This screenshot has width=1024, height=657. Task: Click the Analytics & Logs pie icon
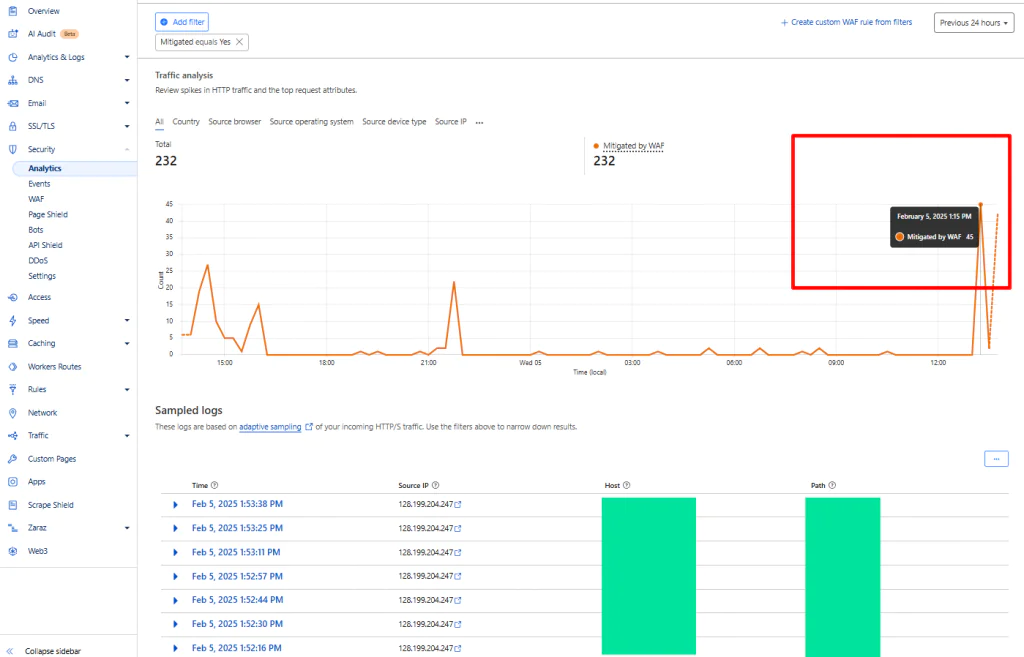pyautogui.click(x=12, y=57)
